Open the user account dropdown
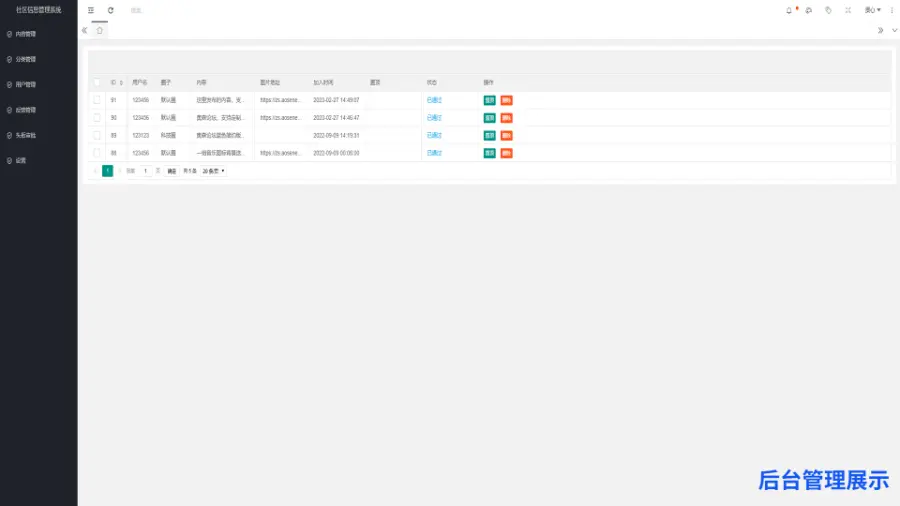Viewport: 900px width, 506px height. 872,10
